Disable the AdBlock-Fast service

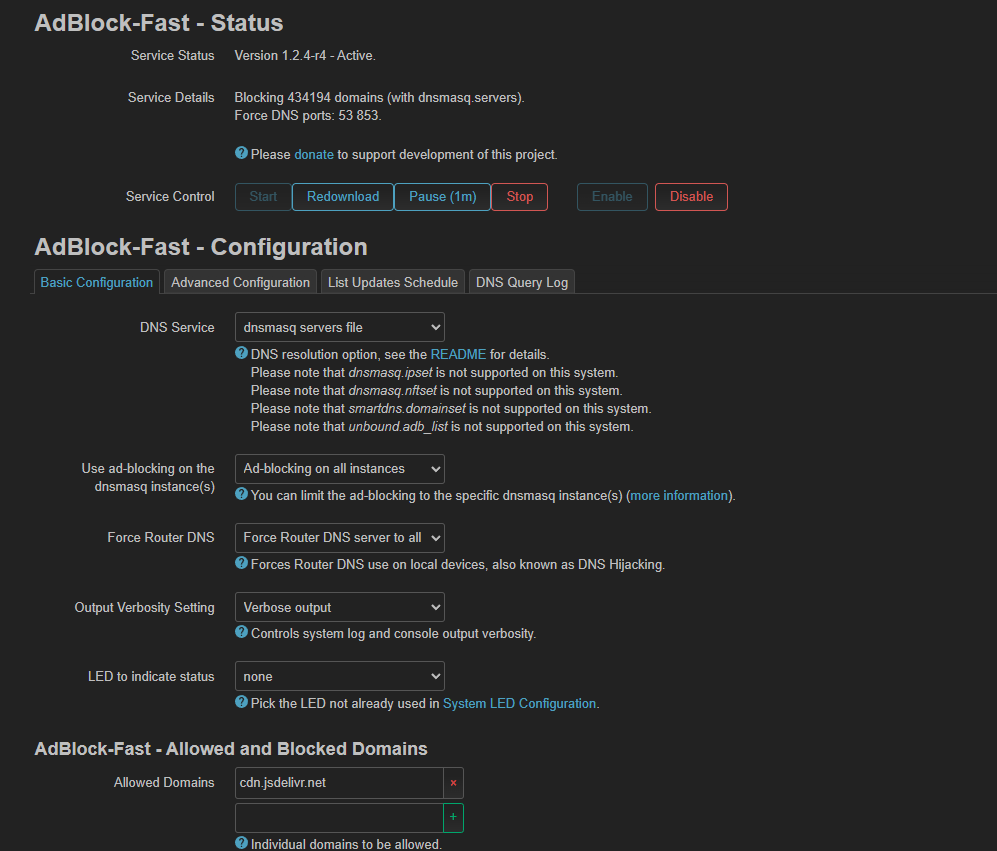691,197
